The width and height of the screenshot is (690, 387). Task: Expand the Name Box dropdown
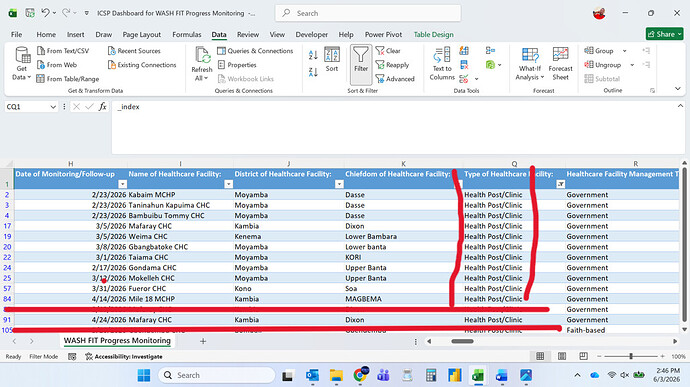click(53, 107)
